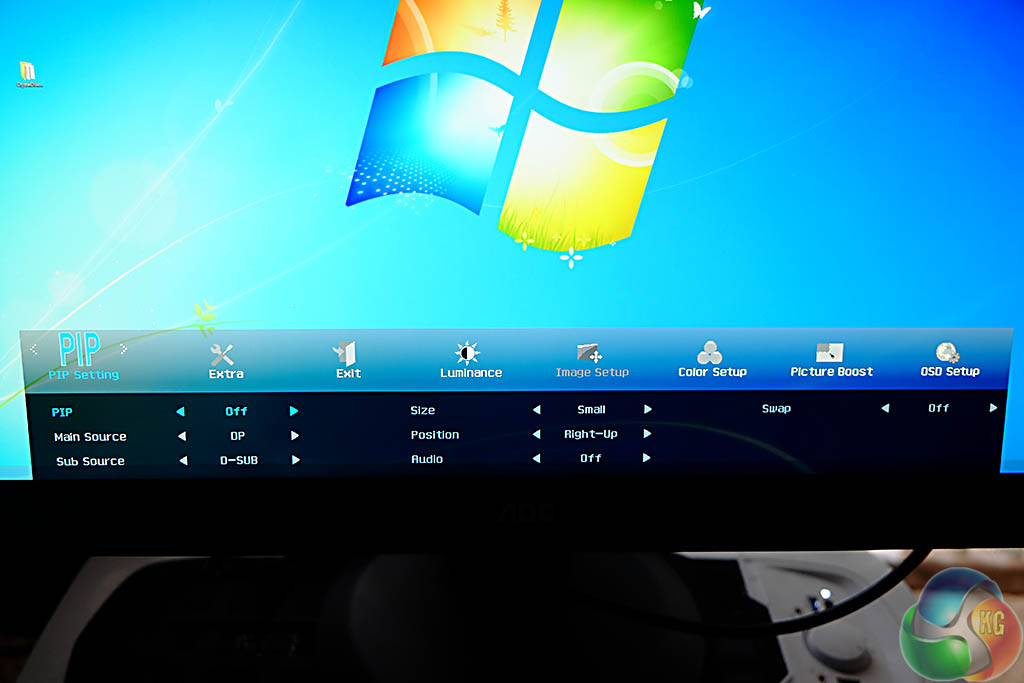Viewport: 1024px width, 683px height.
Task: Choose the Exit door icon
Action: [x=345, y=353]
